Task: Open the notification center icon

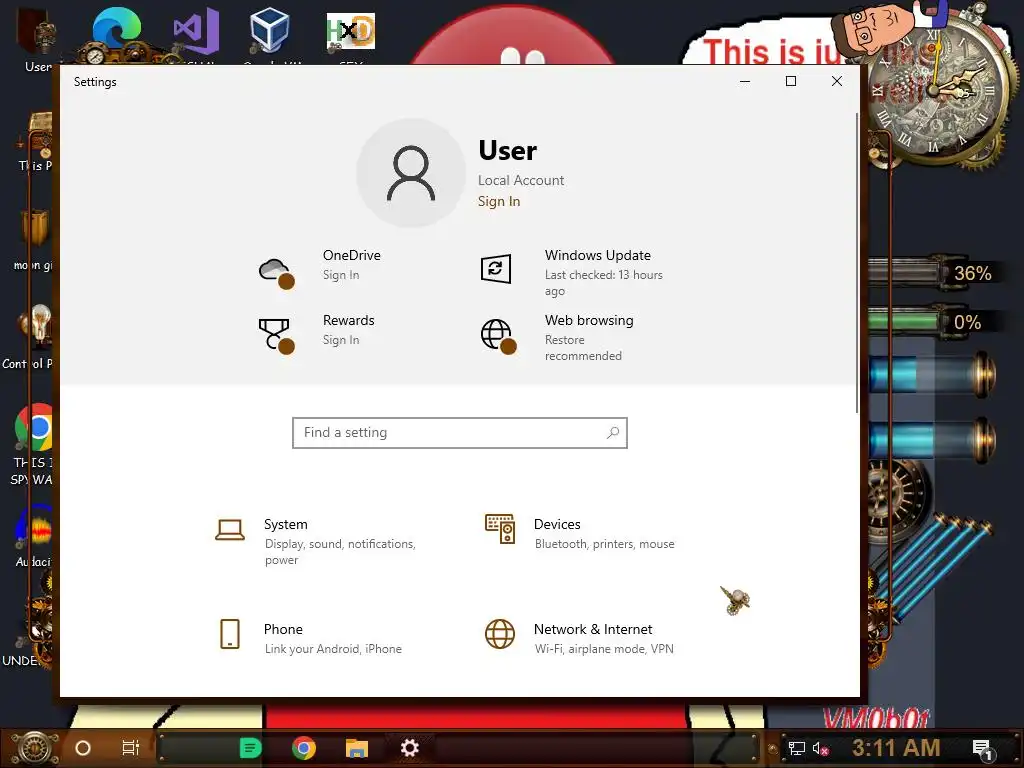Action: click(982, 750)
